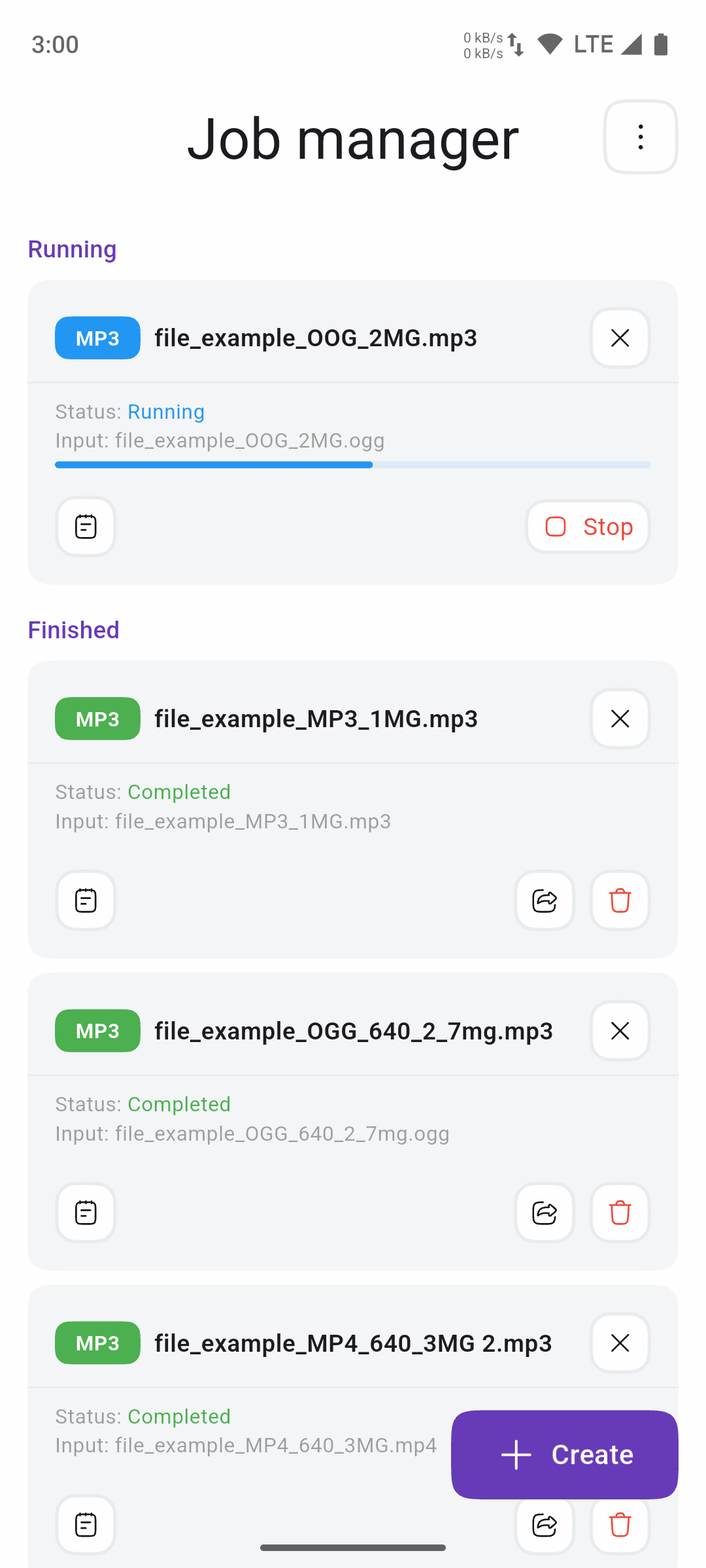Dismiss the file_example_MP4_640_3MG 2.mp3 job card

pos(620,1343)
